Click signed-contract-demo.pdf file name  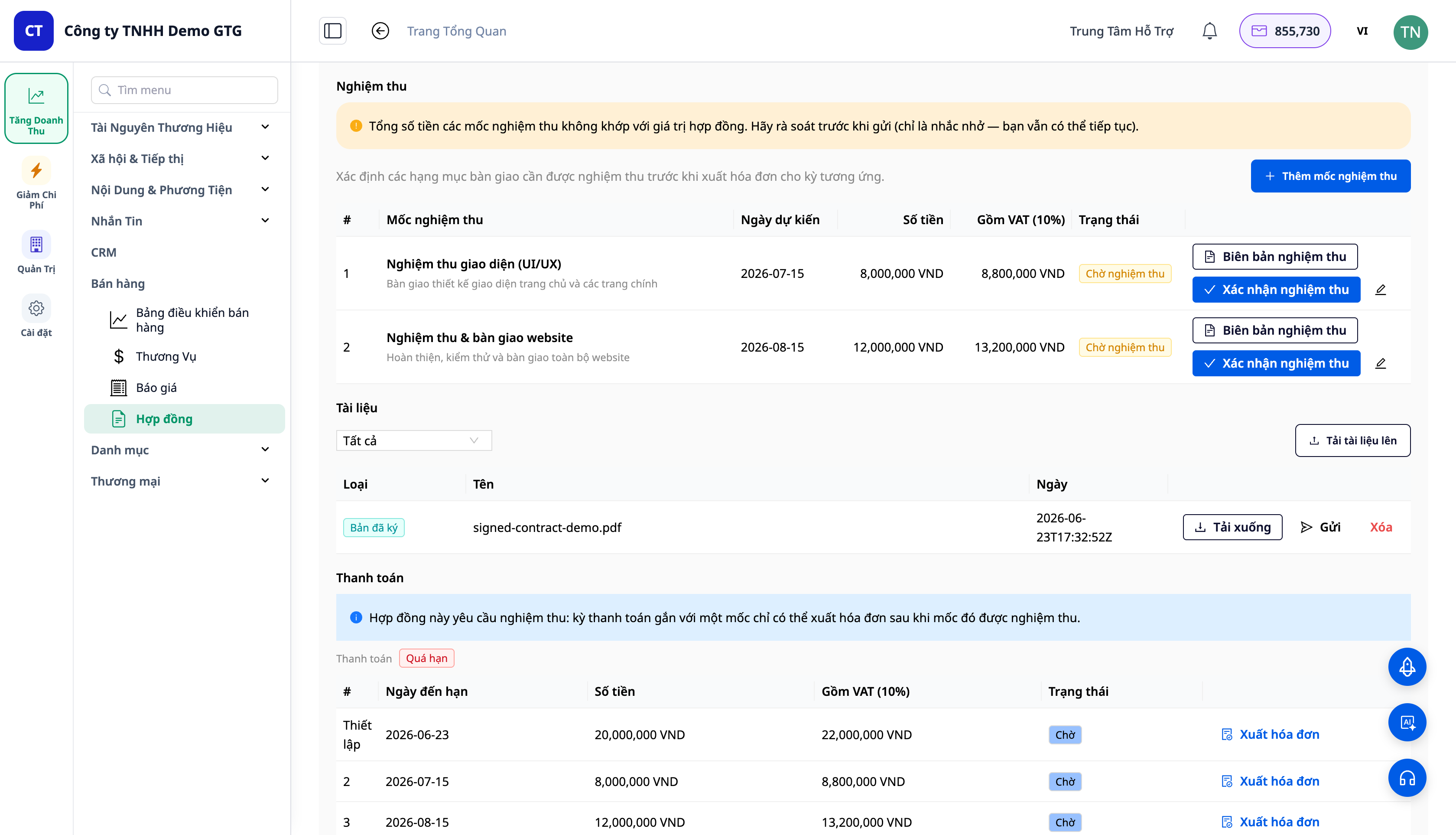(547, 528)
